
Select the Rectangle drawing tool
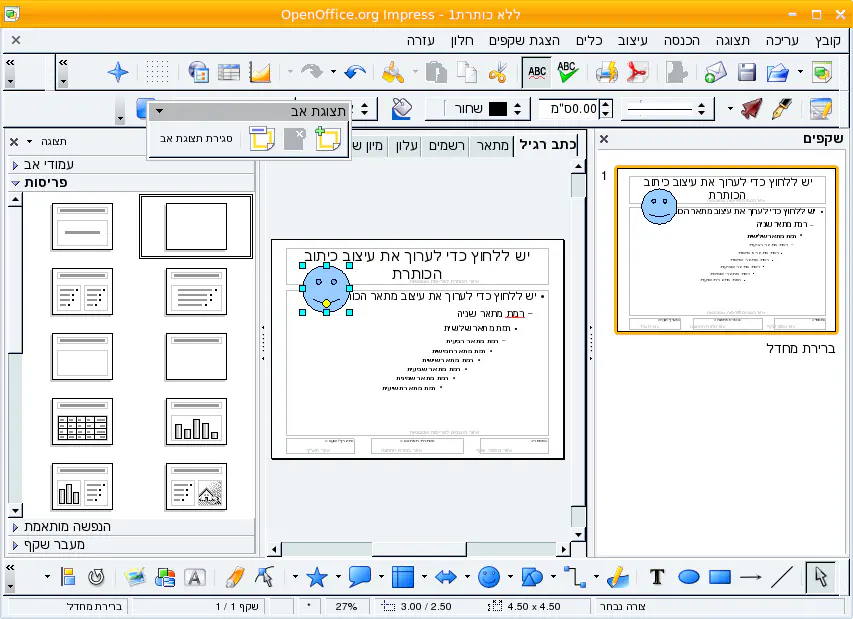click(720, 576)
